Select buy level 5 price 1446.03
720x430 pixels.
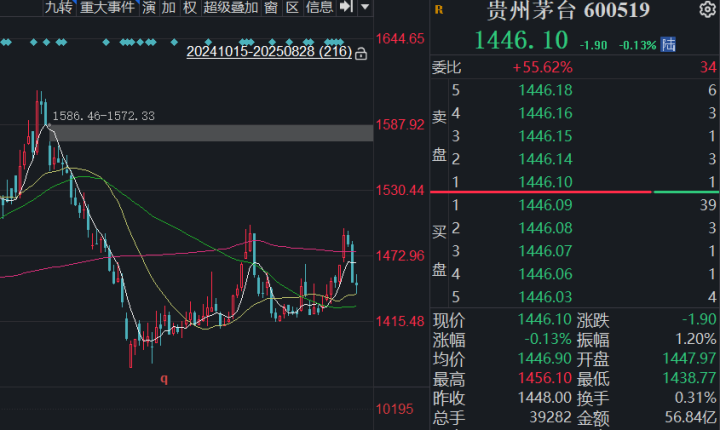point(545,297)
